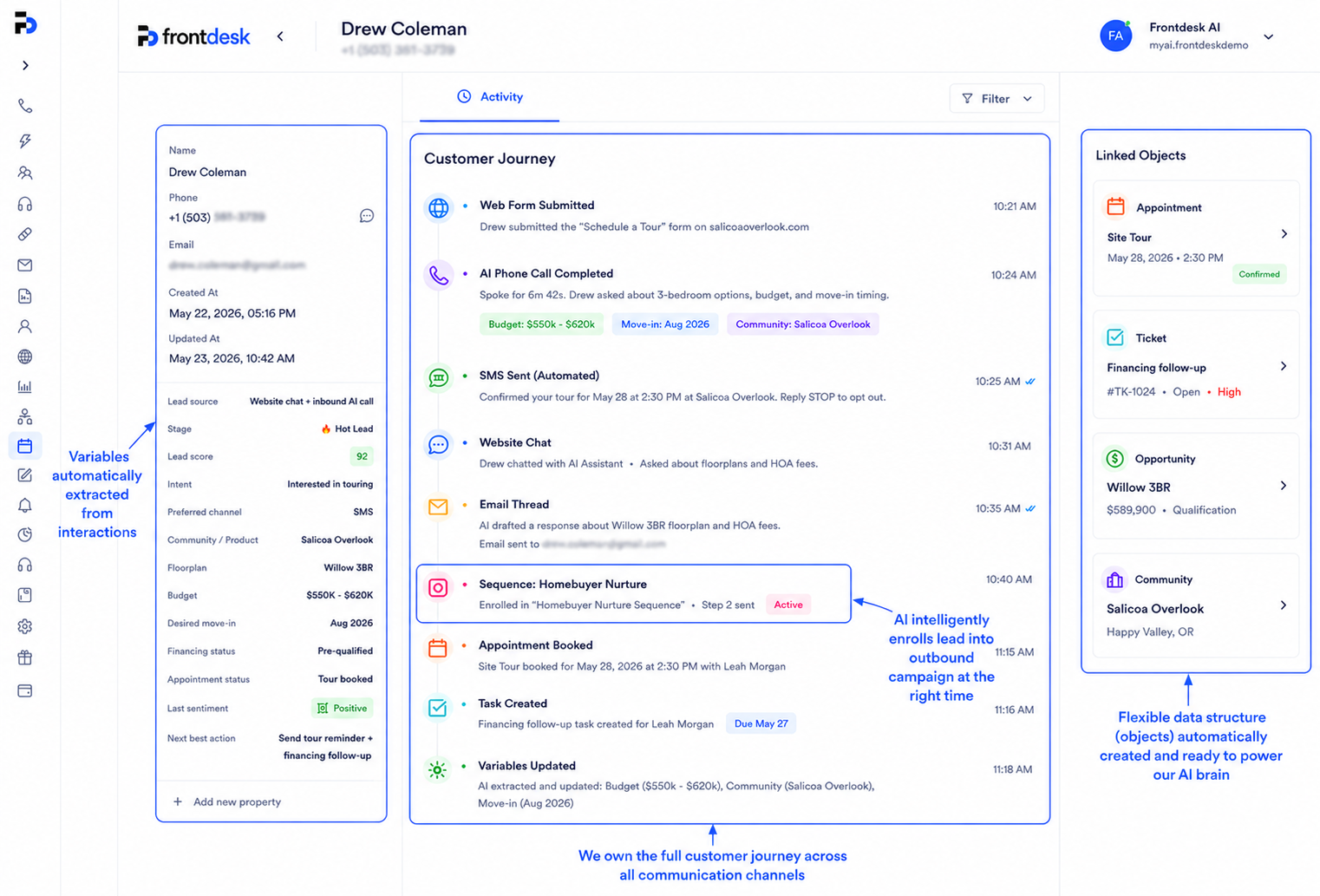
Task: Expand the Willow 3BR opportunity chevron
Action: (x=1284, y=486)
